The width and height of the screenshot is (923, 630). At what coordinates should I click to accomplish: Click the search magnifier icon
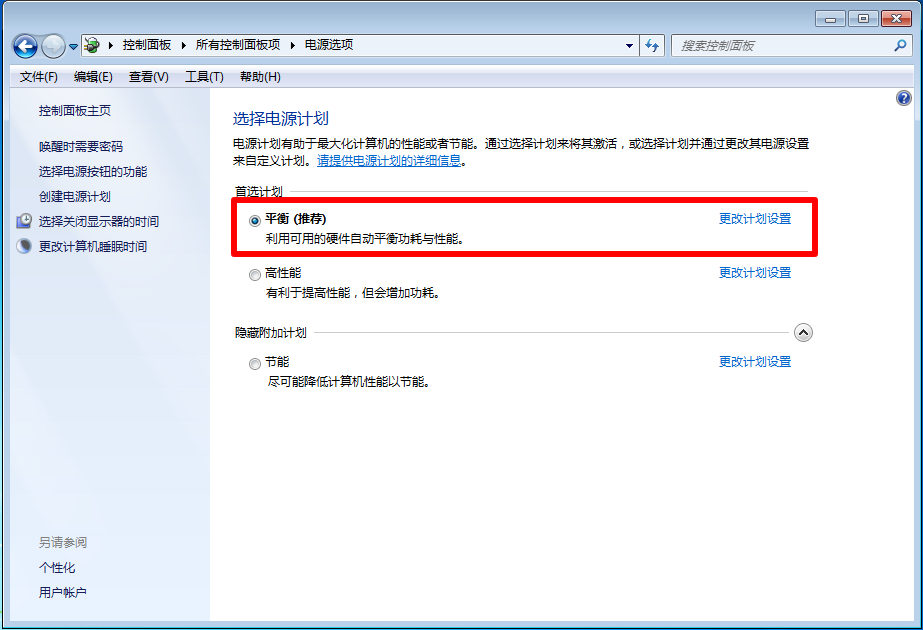(899, 45)
